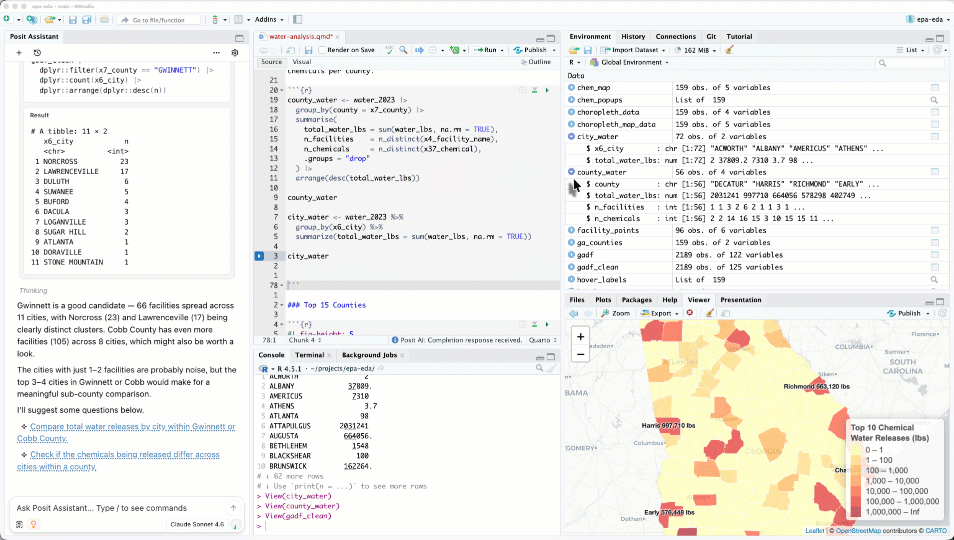Load workspace icon in Environment pane

(574, 50)
